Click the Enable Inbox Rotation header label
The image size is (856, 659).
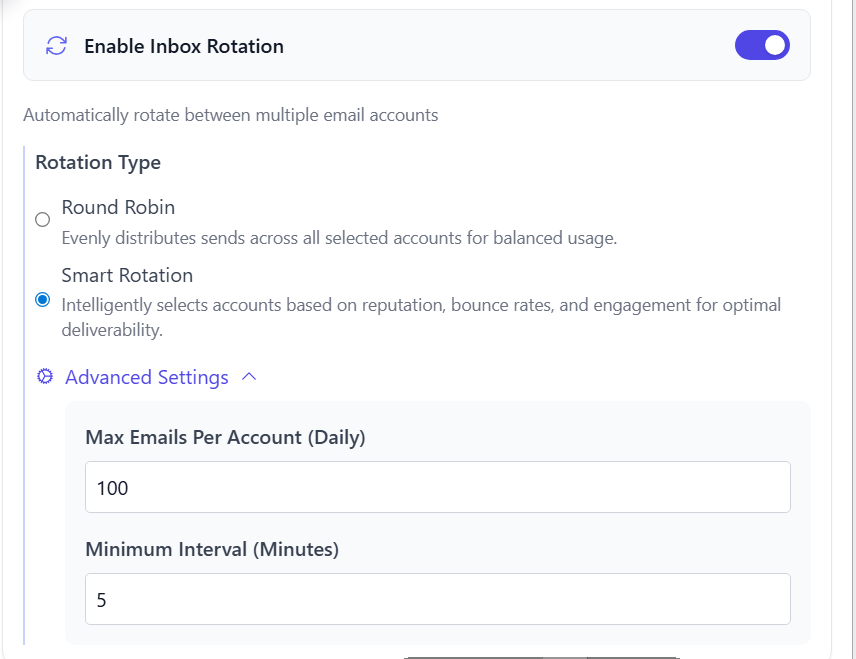pyautogui.click(x=184, y=46)
